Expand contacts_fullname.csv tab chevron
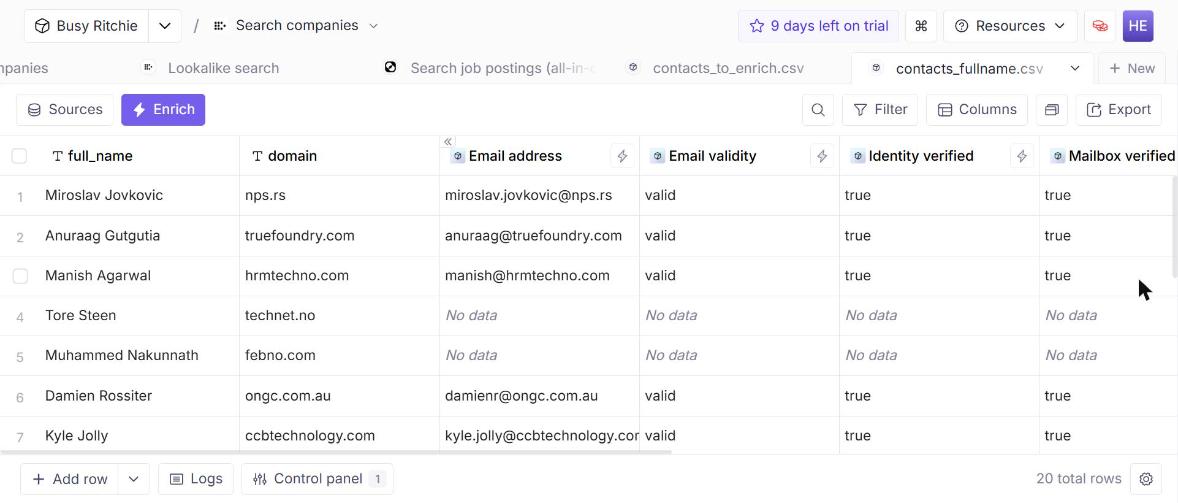Image resolution: width=1178 pixels, height=503 pixels. 1075,68
